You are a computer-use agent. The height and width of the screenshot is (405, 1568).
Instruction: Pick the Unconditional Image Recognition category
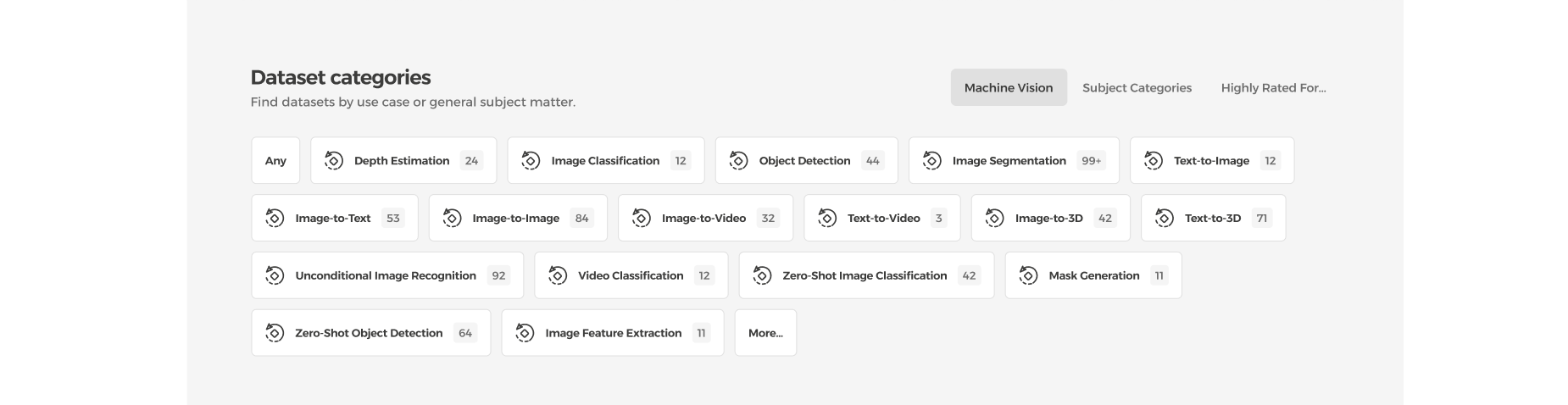click(386, 275)
